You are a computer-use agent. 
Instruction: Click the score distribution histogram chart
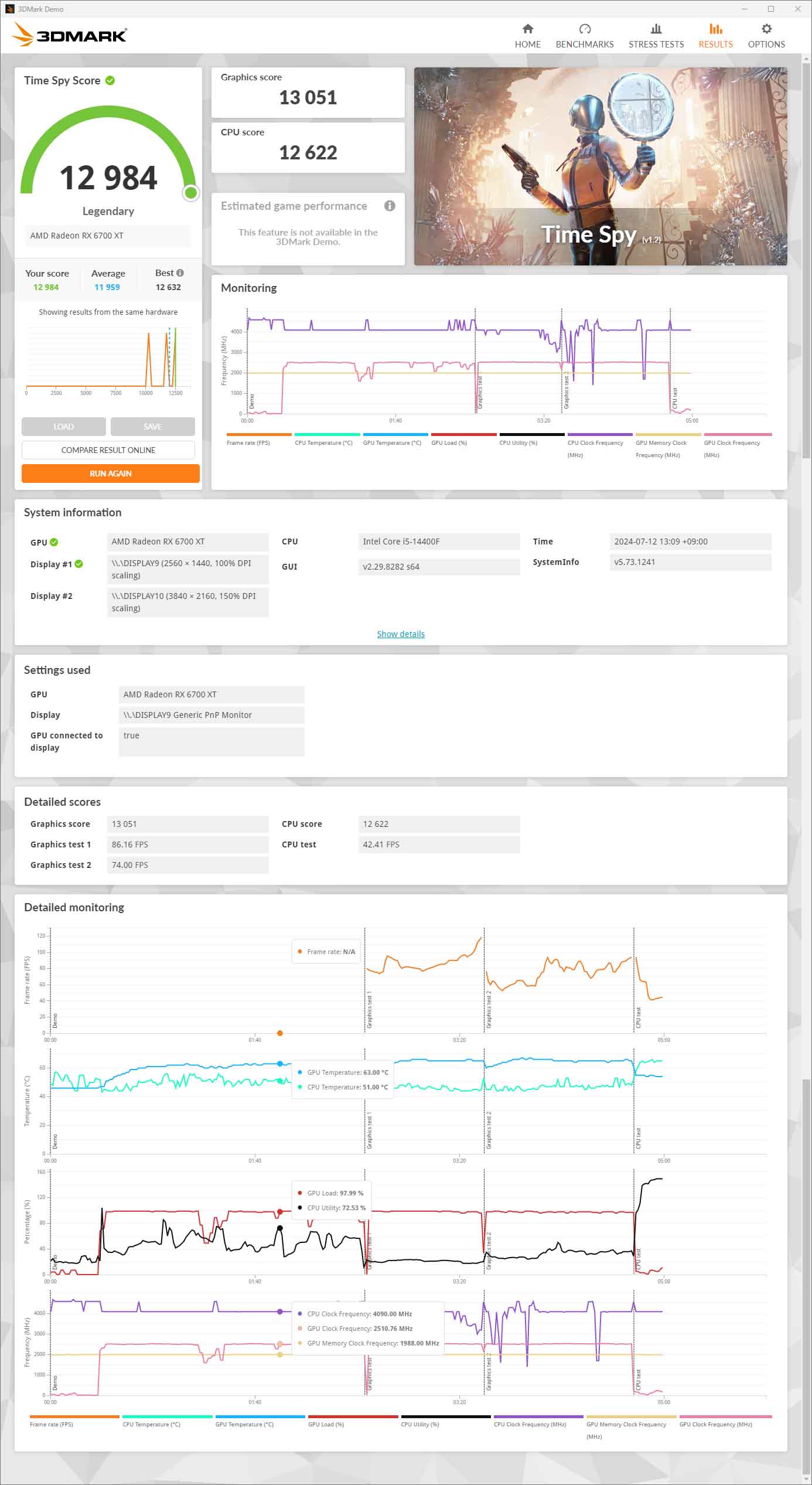coord(108,360)
